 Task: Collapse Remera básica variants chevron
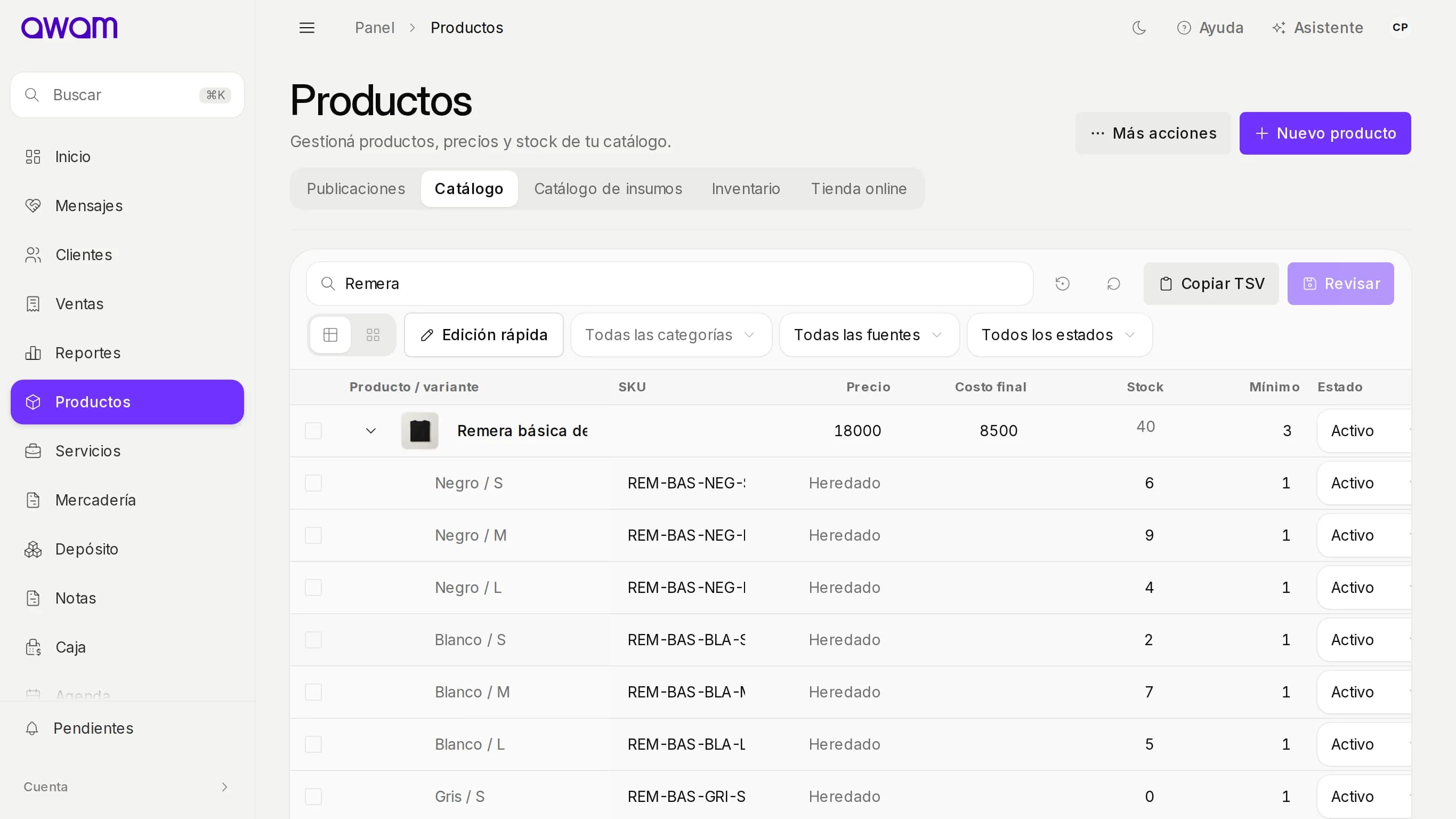click(x=371, y=431)
